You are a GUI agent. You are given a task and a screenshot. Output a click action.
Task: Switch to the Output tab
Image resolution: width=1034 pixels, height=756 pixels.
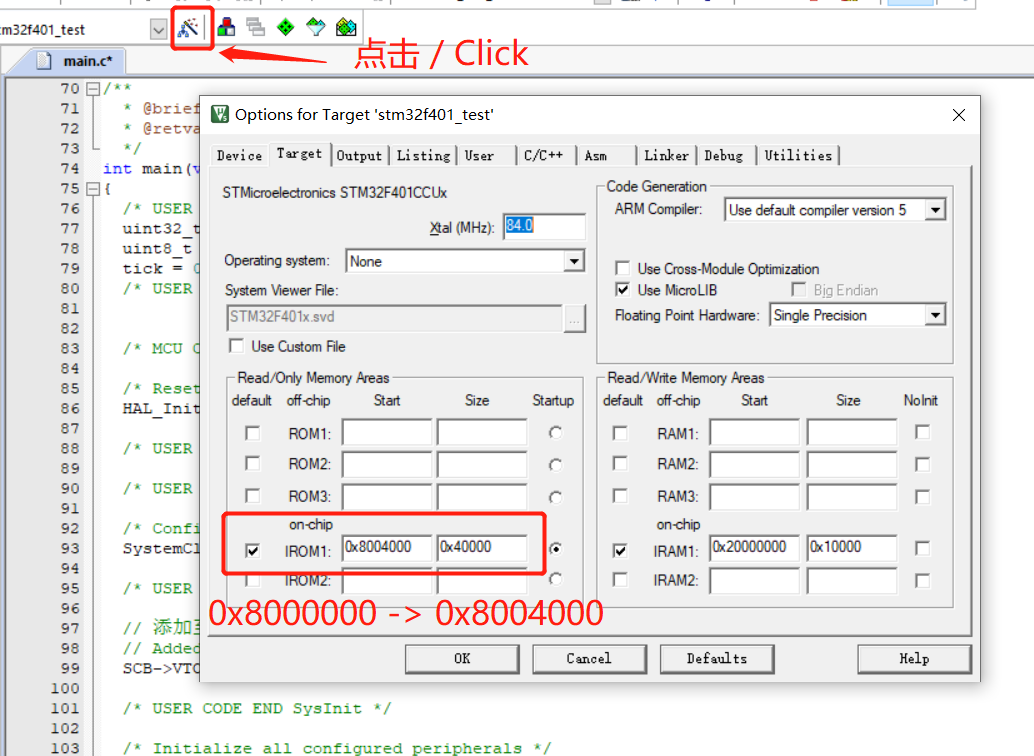click(x=359, y=156)
